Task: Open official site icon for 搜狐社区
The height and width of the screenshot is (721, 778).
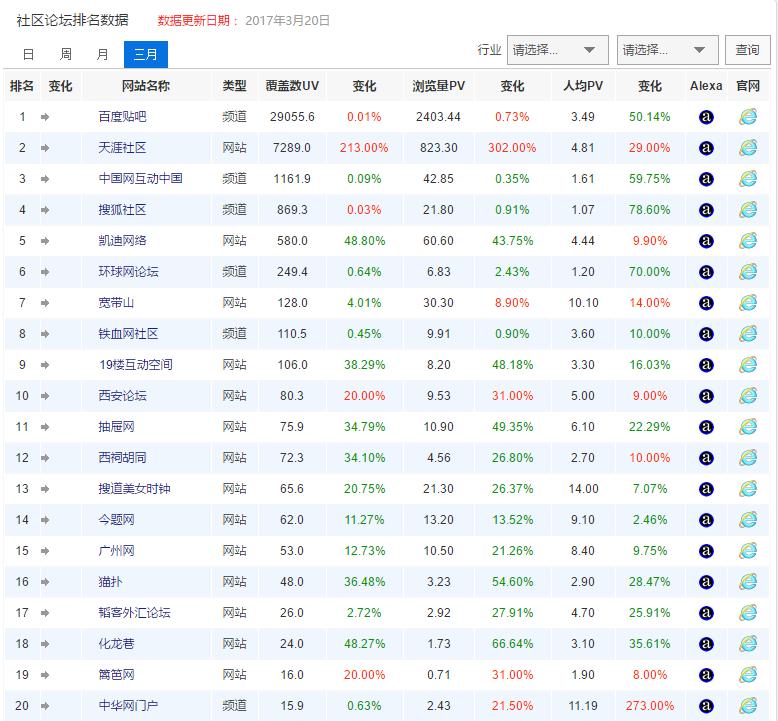Action: click(748, 210)
